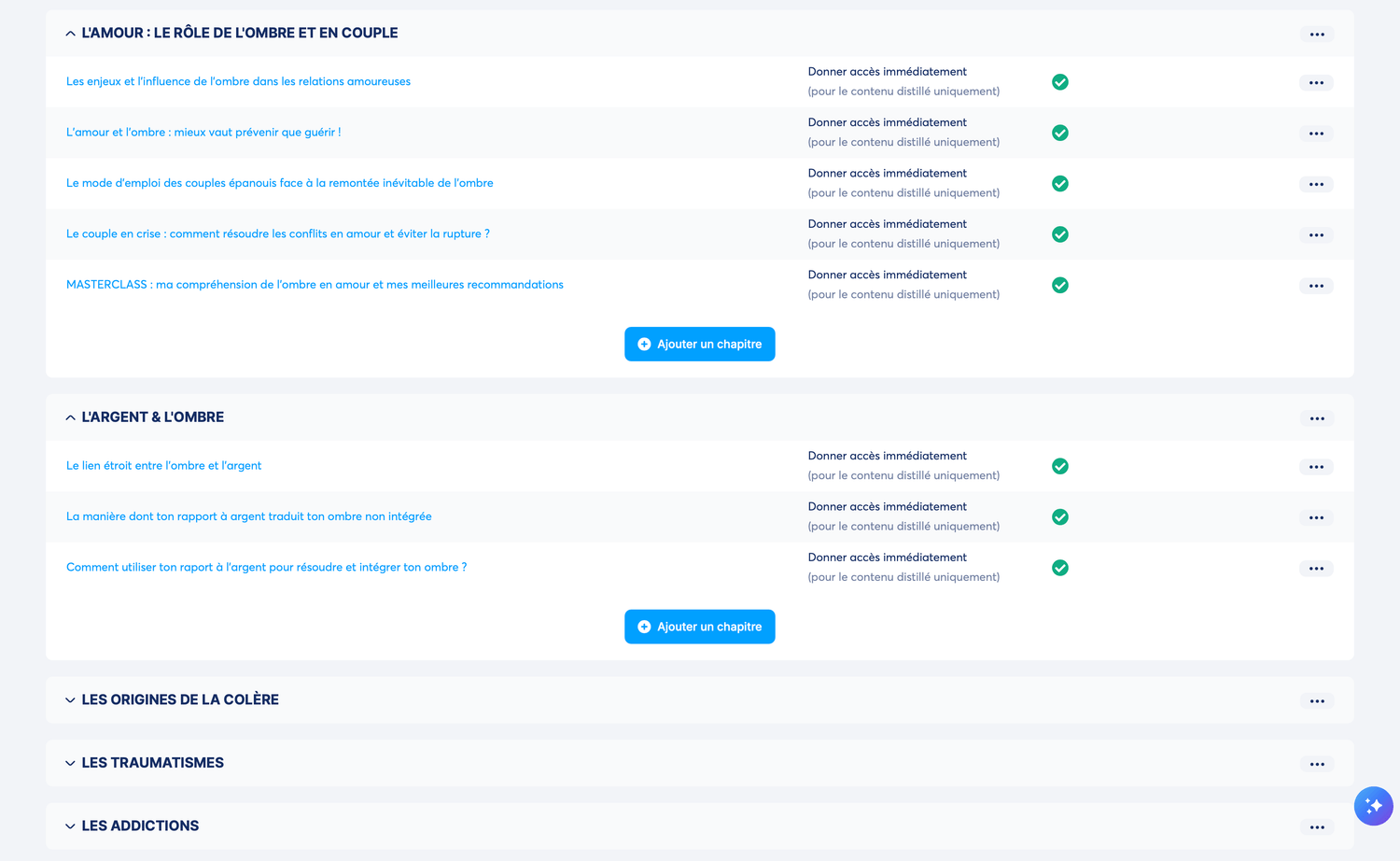The width and height of the screenshot is (1400, 861).
Task: Toggle green checkmark for 'La manière dont ton rapport' chapter
Action: [x=1059, y=517]
